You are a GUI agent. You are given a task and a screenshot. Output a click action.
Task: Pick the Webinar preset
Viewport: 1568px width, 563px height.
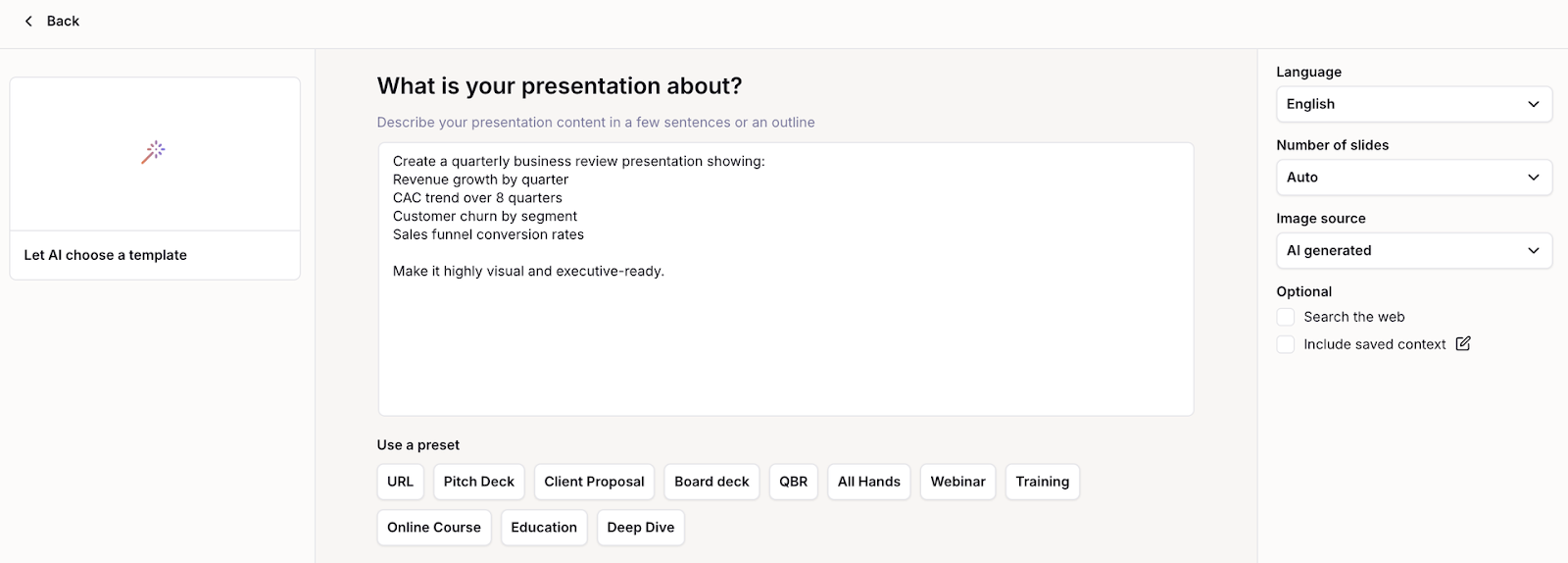[957, 482]
